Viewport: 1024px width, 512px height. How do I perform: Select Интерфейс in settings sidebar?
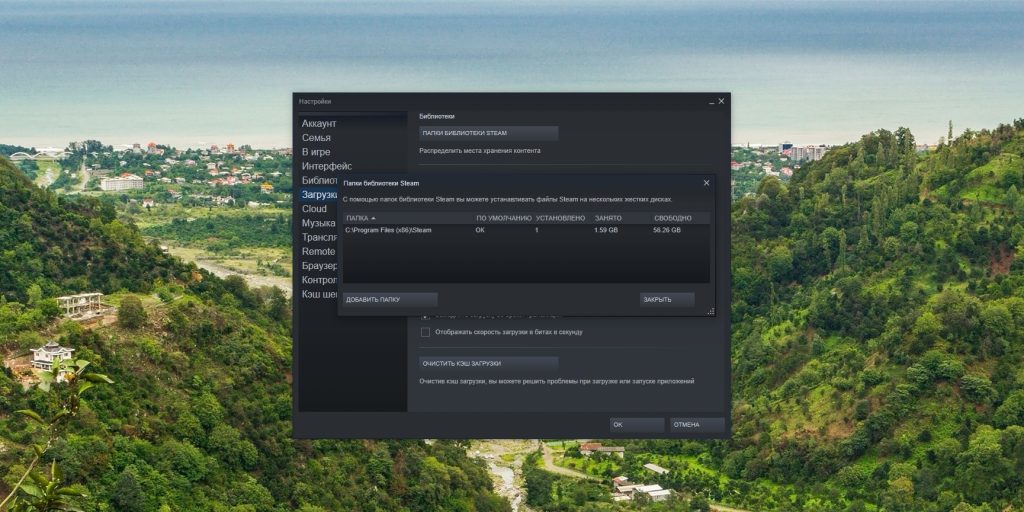(327, 166)
